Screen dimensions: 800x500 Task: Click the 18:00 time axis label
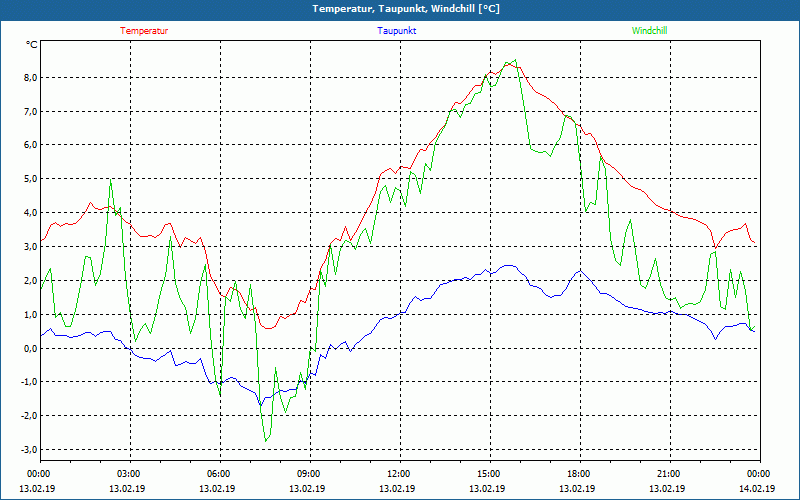click(579, 474)
